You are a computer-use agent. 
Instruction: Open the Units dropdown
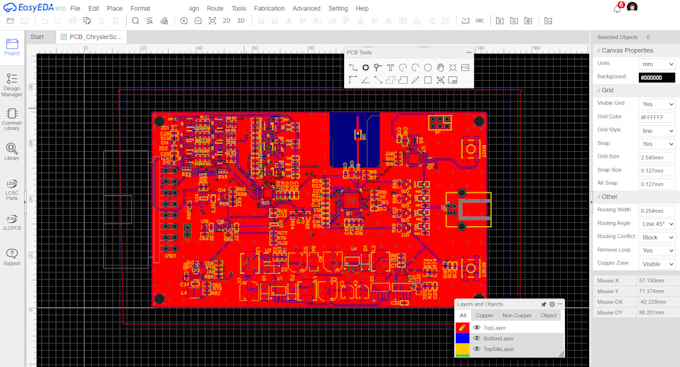tap(657, 64)
